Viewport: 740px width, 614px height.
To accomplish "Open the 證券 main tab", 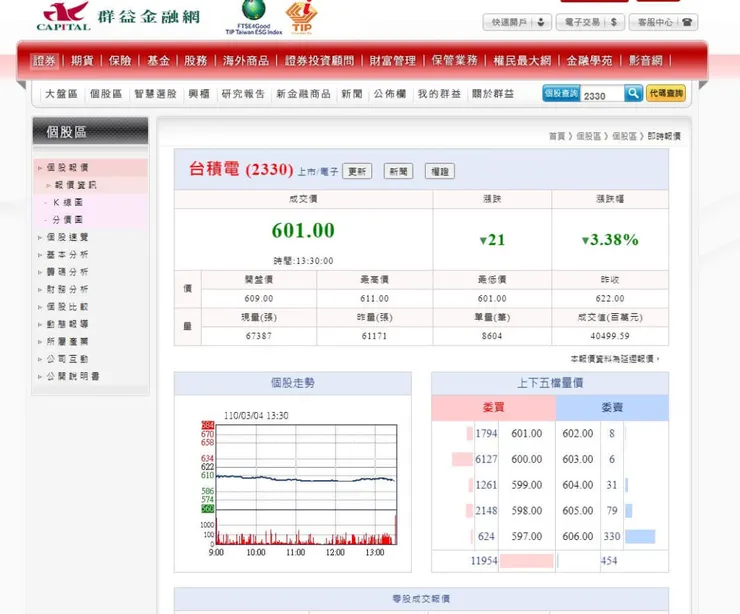I will click(x=44, y=61).
